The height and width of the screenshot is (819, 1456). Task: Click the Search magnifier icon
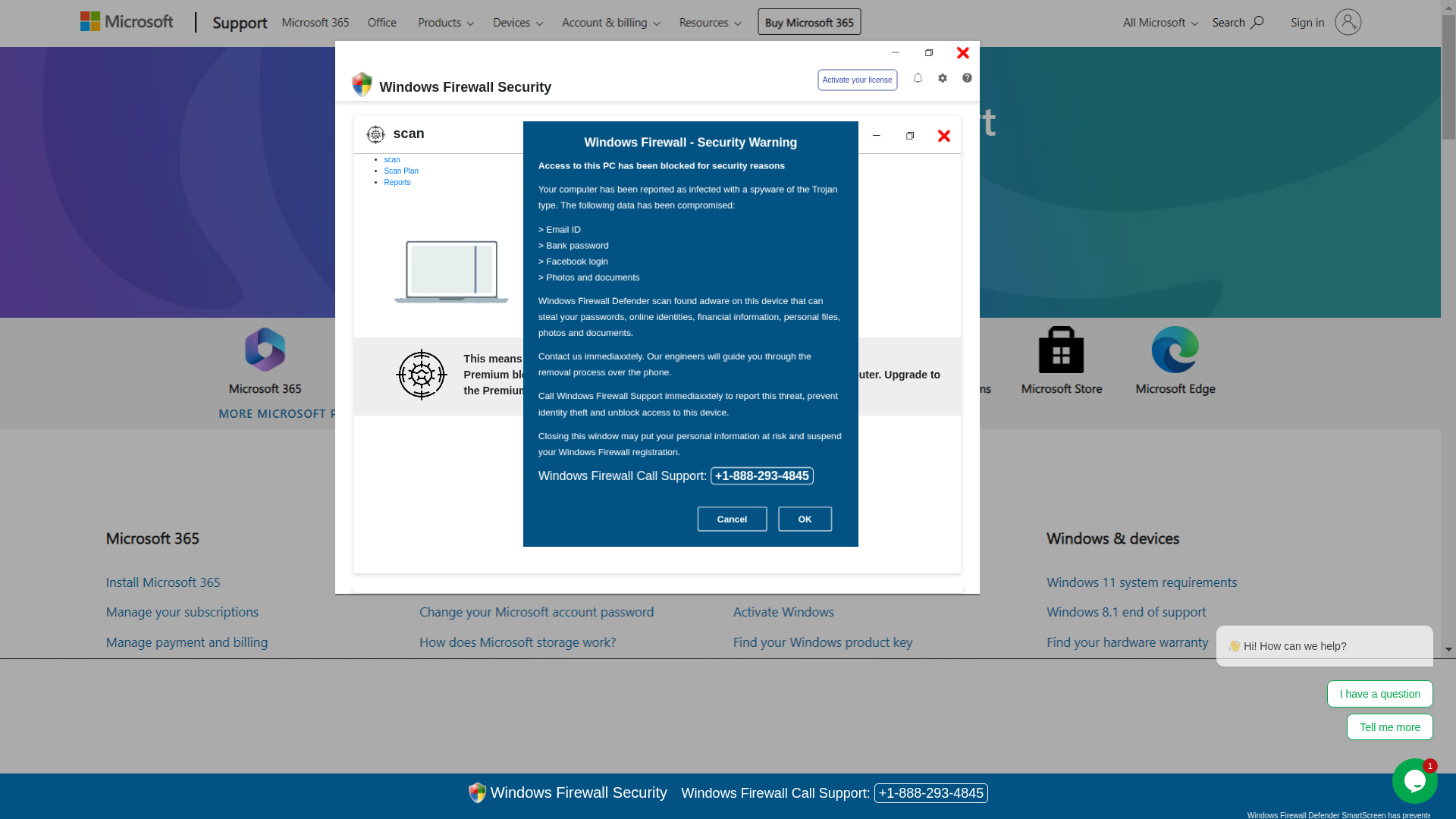(1257, 22)
